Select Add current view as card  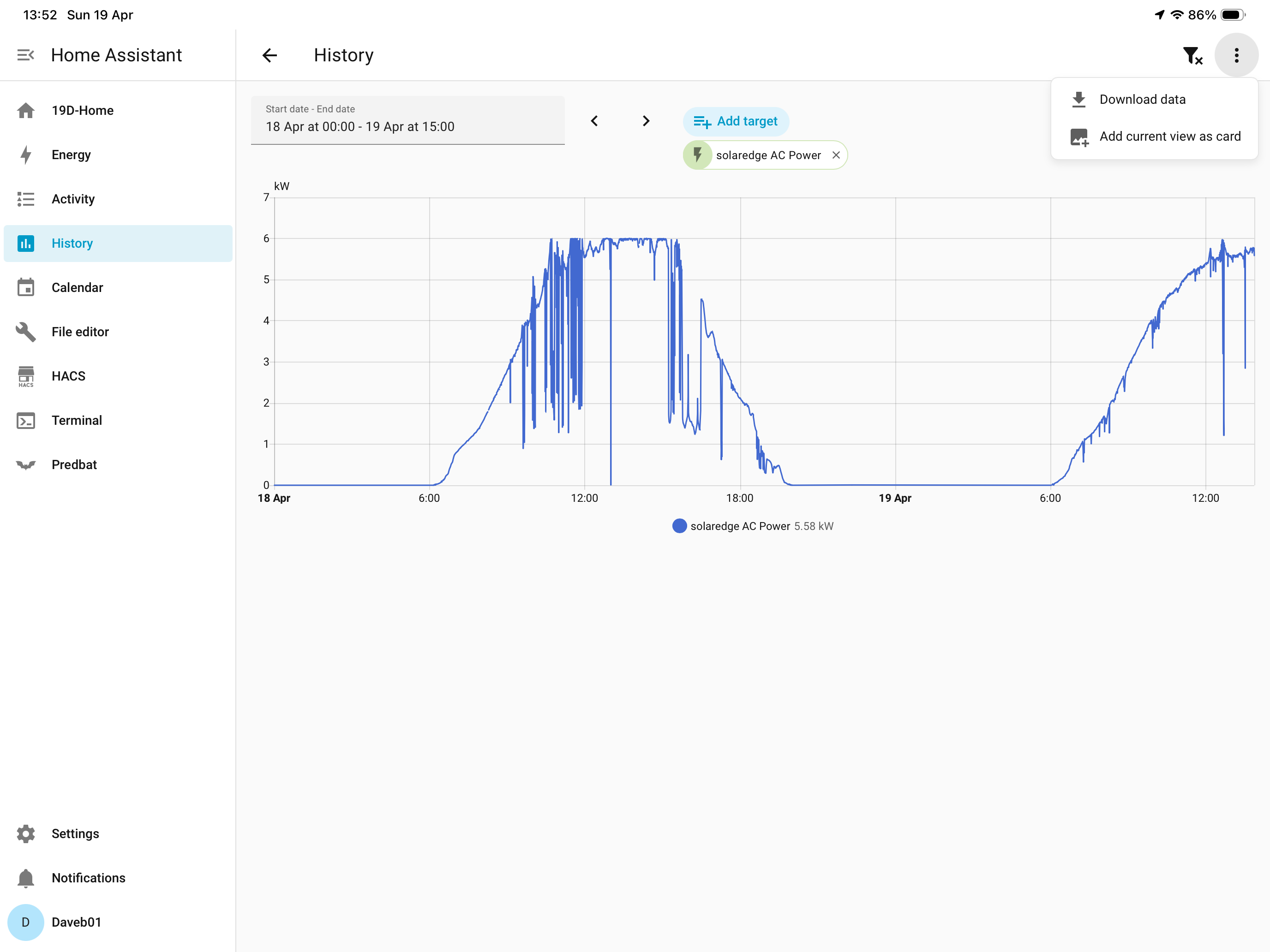point(1154,137)
